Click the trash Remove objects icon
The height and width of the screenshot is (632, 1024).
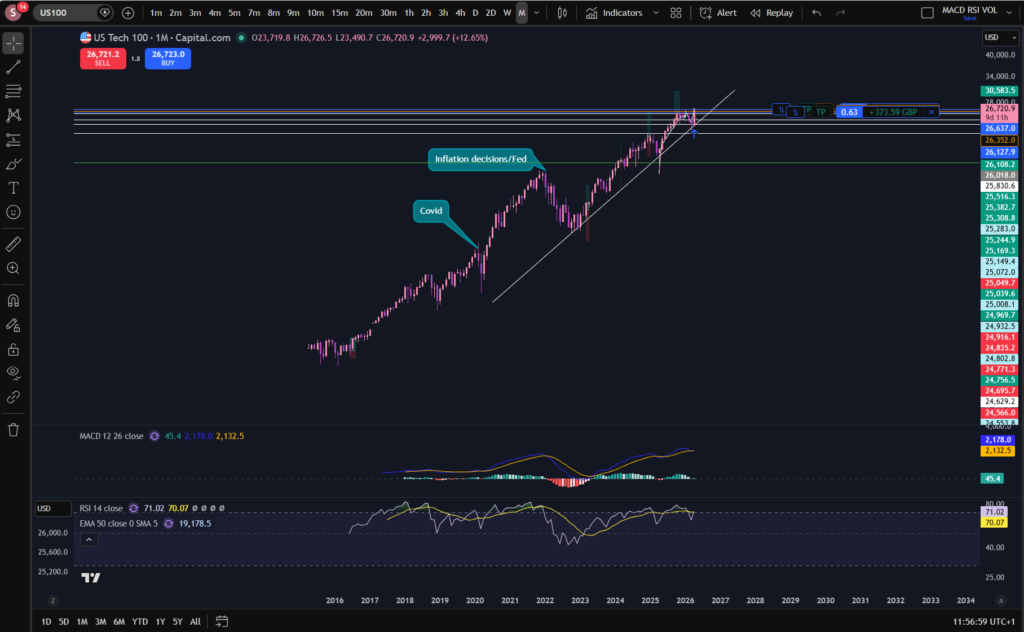coord(13,430)
